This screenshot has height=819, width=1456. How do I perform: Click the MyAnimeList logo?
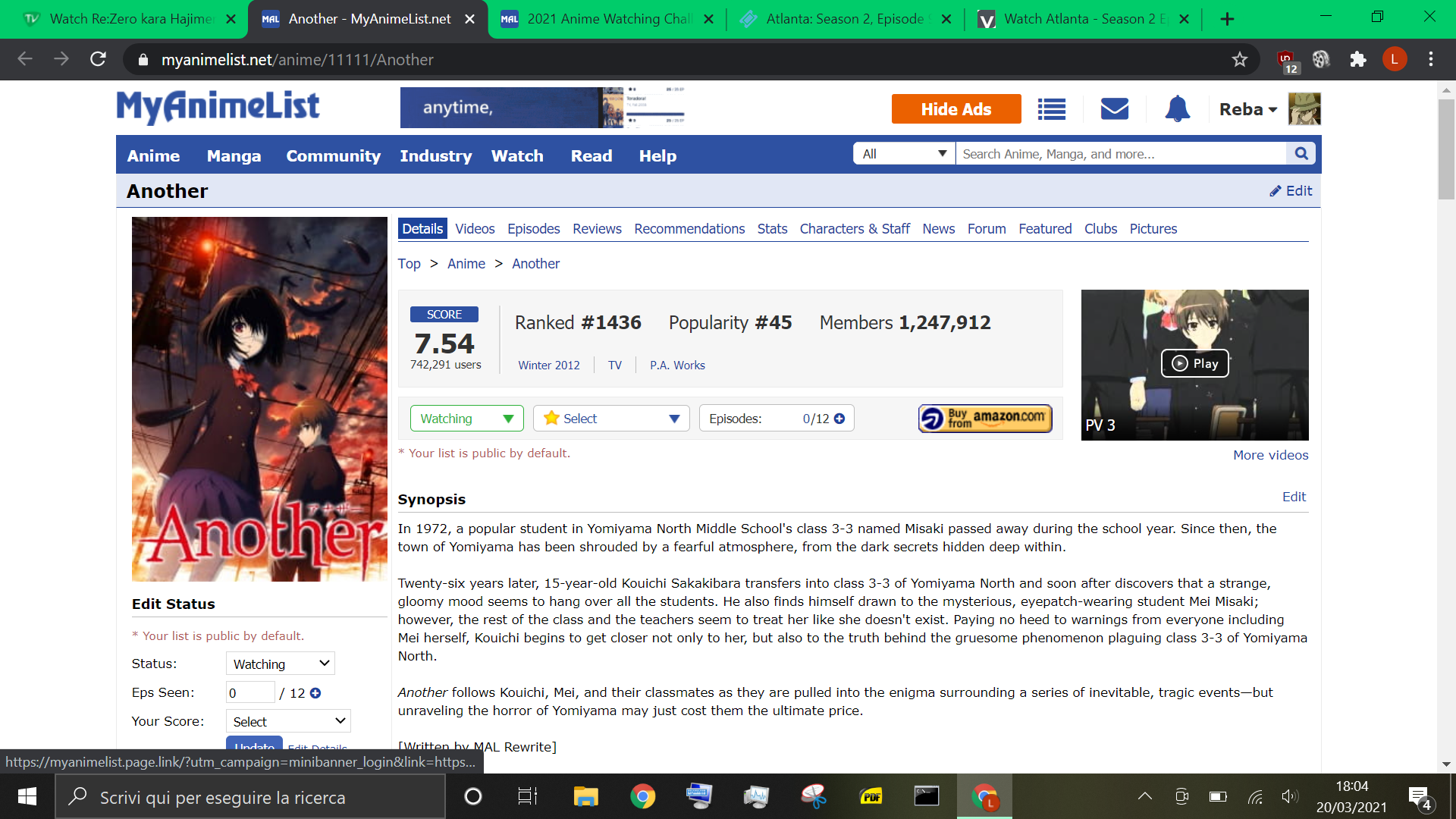[x=218, y=107]
